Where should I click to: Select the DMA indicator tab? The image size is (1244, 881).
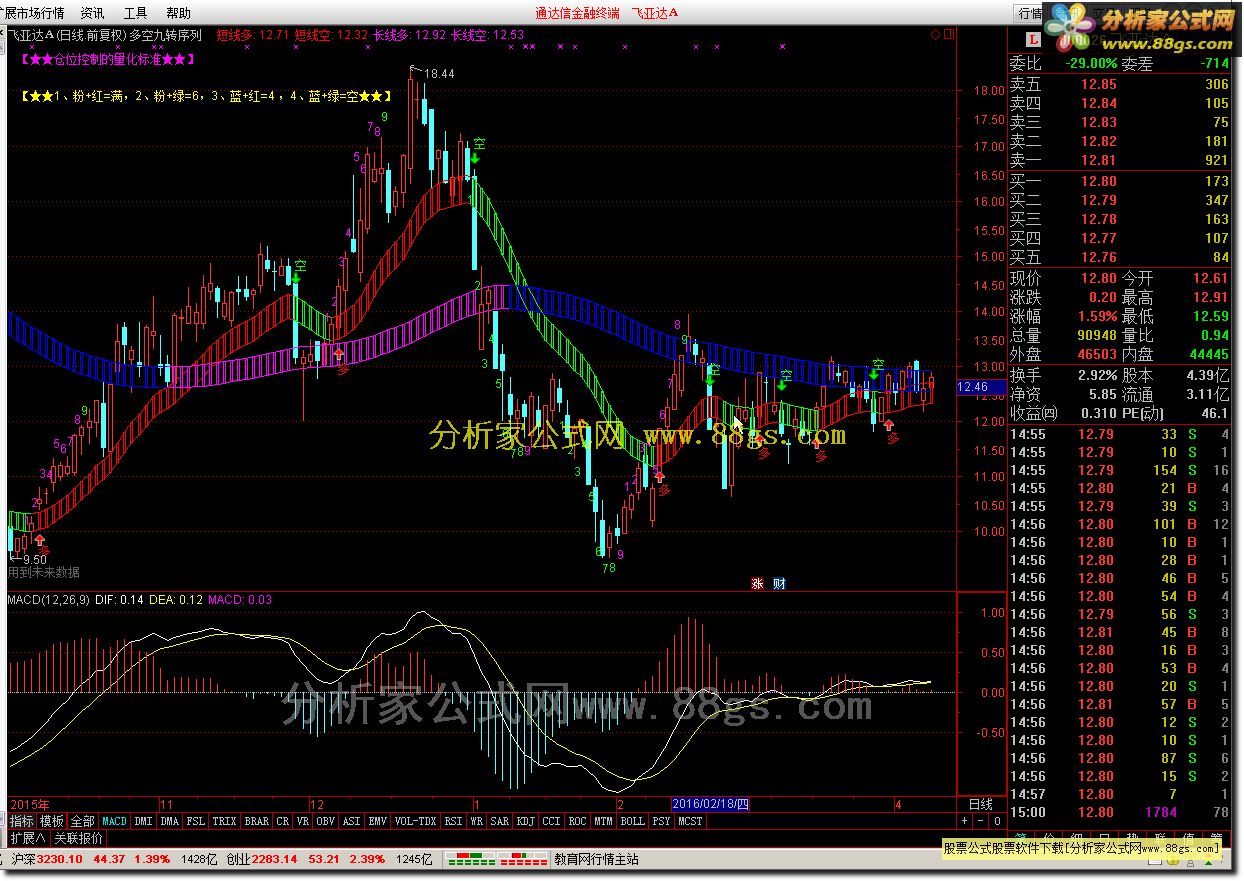pyautogui.click(x=169, y=821)
